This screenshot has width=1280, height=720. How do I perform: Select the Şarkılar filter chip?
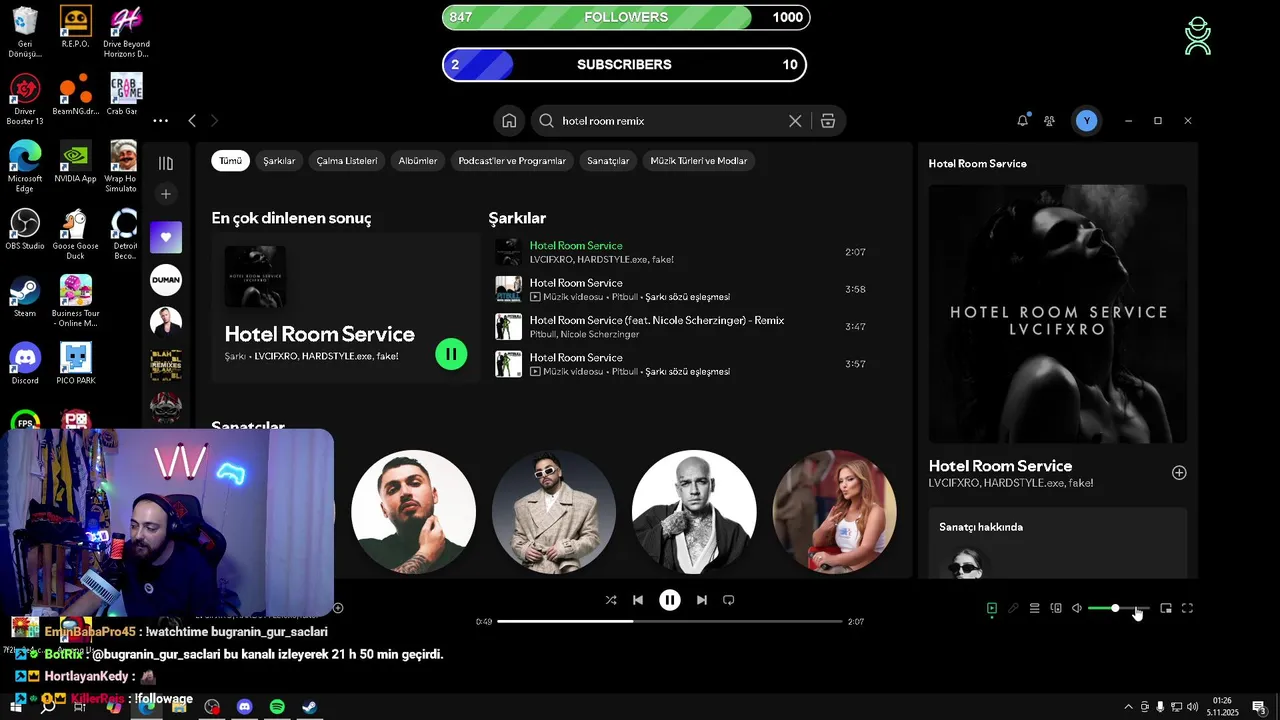279,161
